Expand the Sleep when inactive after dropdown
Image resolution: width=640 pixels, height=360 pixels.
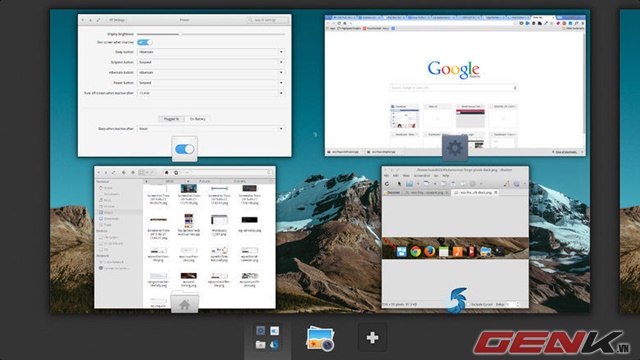tap(211, 129)
